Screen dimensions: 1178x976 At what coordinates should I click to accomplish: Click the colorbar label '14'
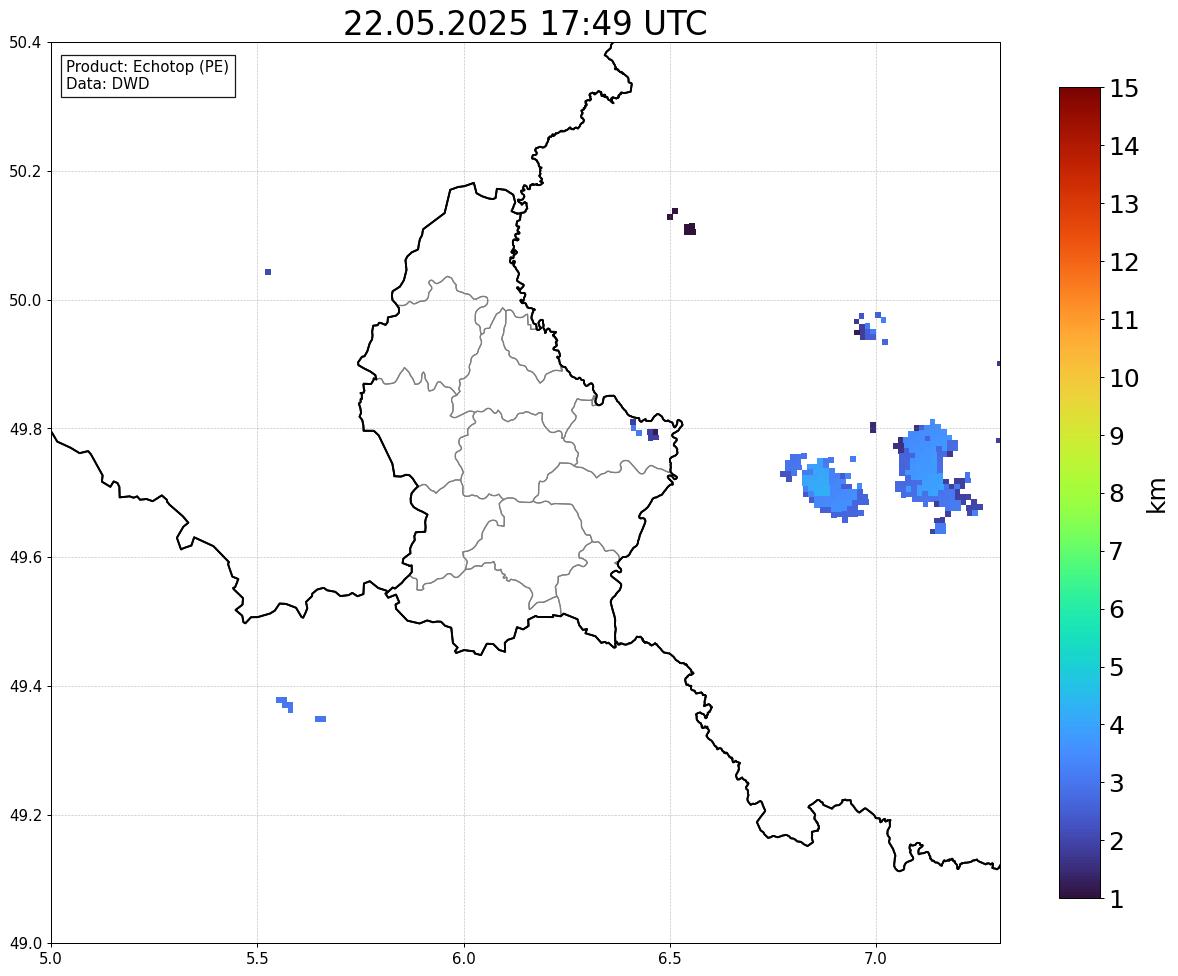tap(1124, 147)
